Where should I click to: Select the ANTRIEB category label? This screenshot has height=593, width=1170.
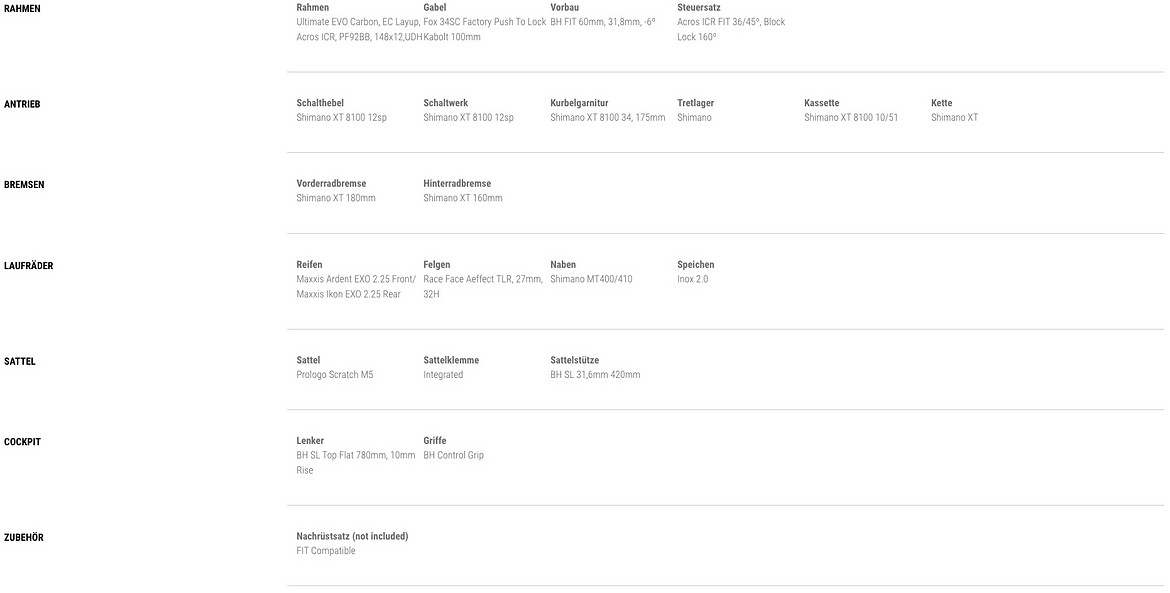coord(22,104)
